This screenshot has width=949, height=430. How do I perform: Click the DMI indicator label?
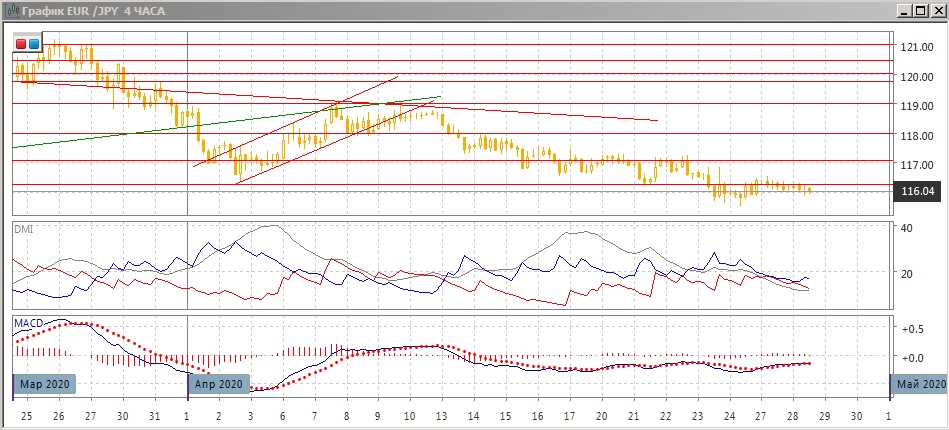23,229
